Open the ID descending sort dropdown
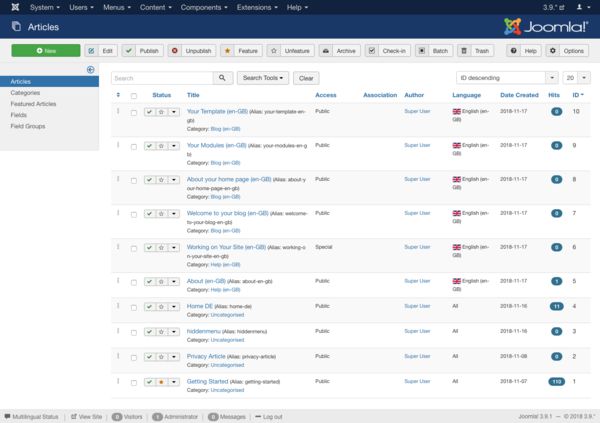This screenshot has height=423, width=600. tap(507, 78)
